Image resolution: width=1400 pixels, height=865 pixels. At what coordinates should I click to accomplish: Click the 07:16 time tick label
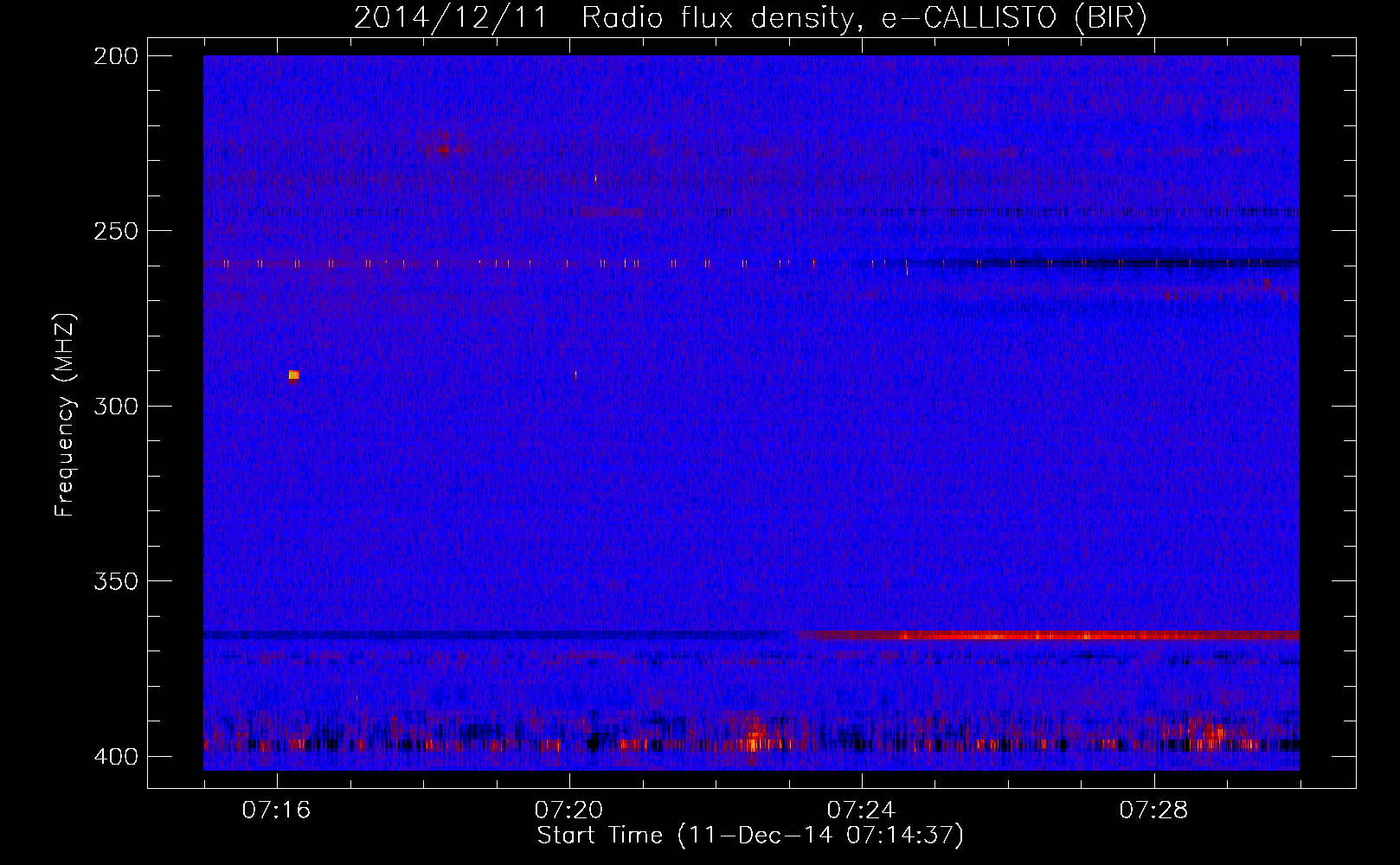coord(276,811)
